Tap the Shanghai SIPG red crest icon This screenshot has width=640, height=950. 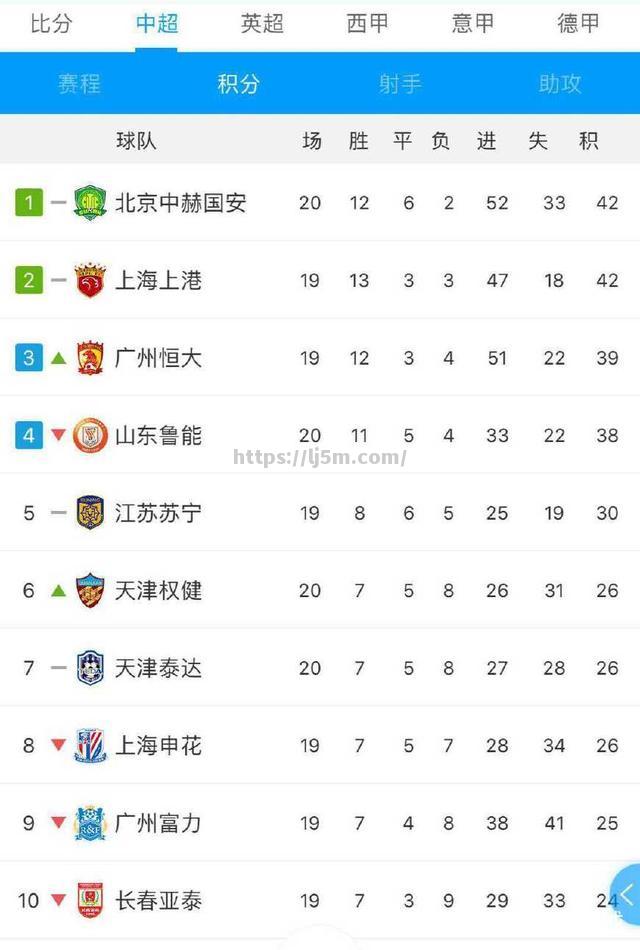click(90, 280)
